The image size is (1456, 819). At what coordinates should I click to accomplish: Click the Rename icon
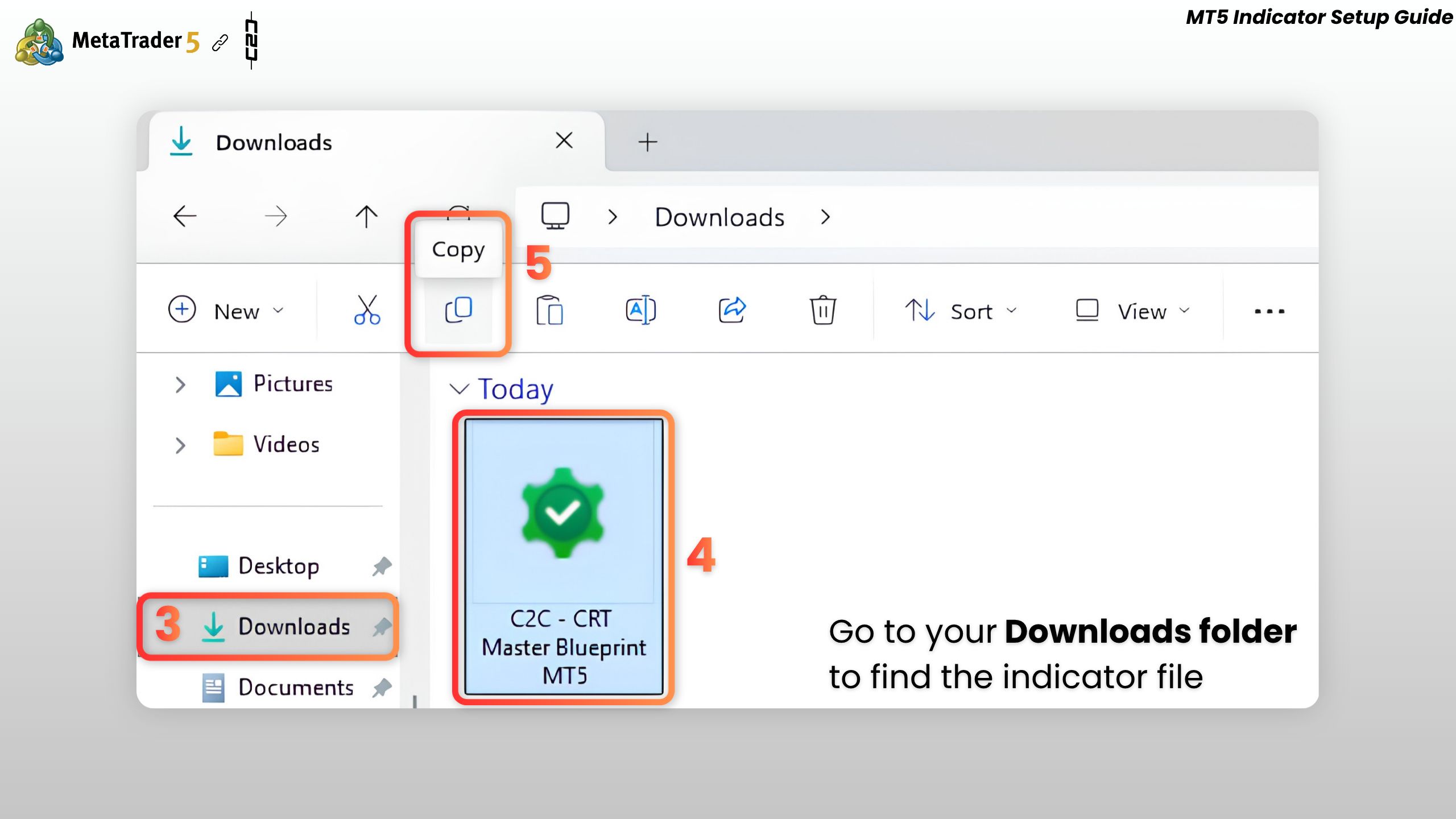click(x=641, y=310)
